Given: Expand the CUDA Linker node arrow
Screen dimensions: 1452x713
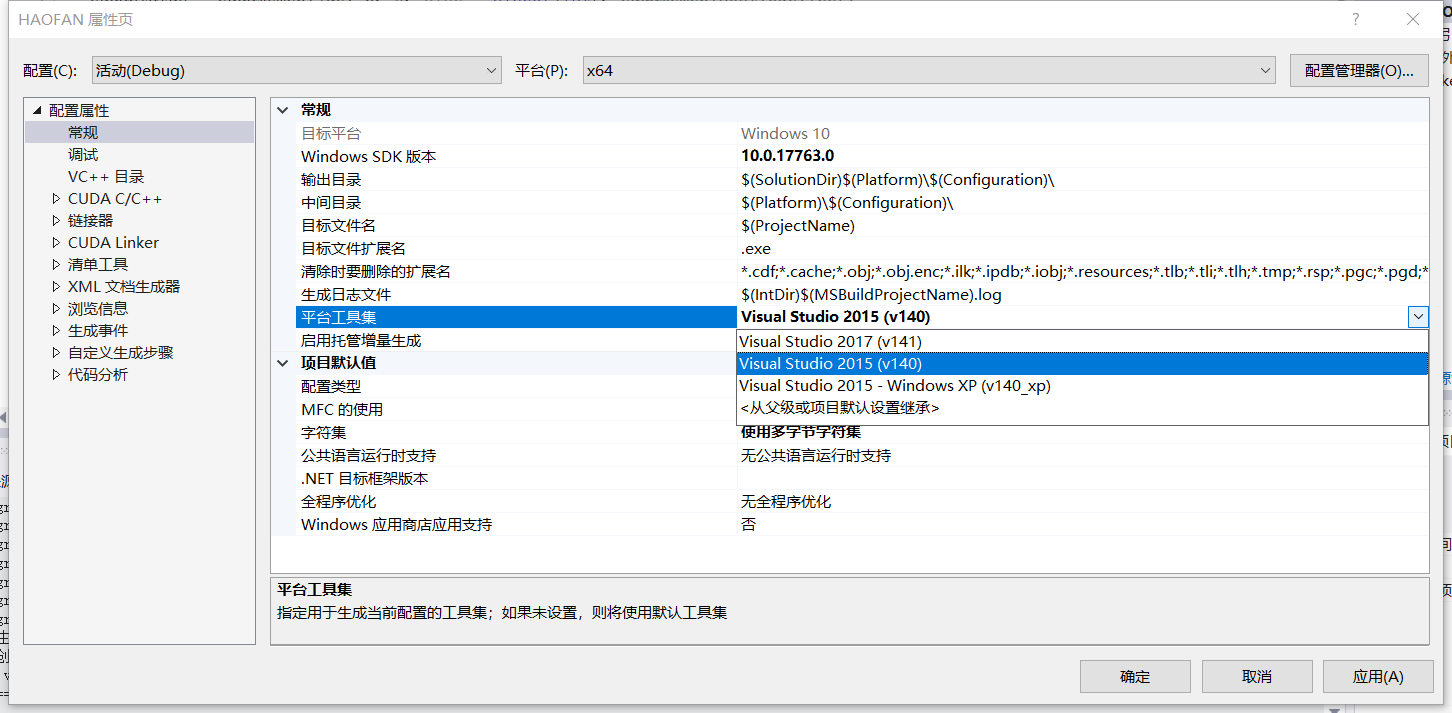Looking at the screenshot, I should tap(56, 242).
